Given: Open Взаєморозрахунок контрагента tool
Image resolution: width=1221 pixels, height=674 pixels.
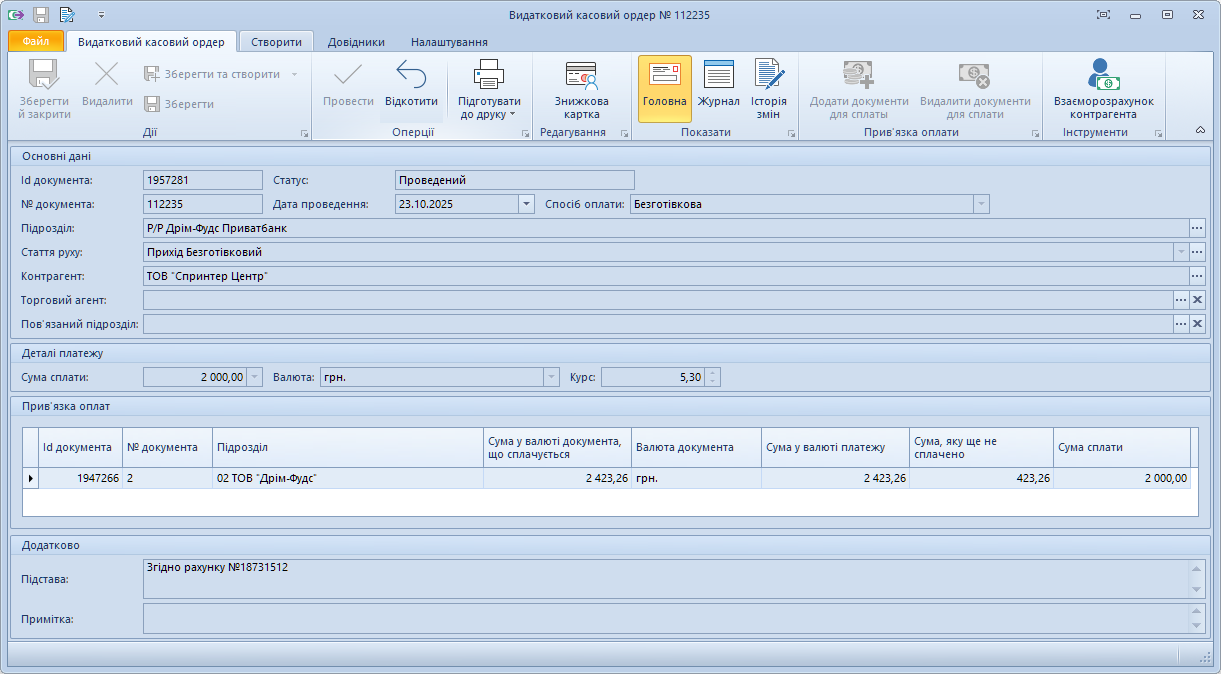Looking at the screenshot, I should [x=1103, y=90].
